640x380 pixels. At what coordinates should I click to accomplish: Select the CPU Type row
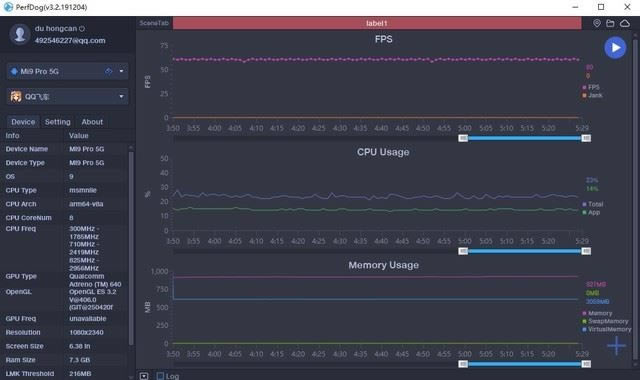coord(64,191)
